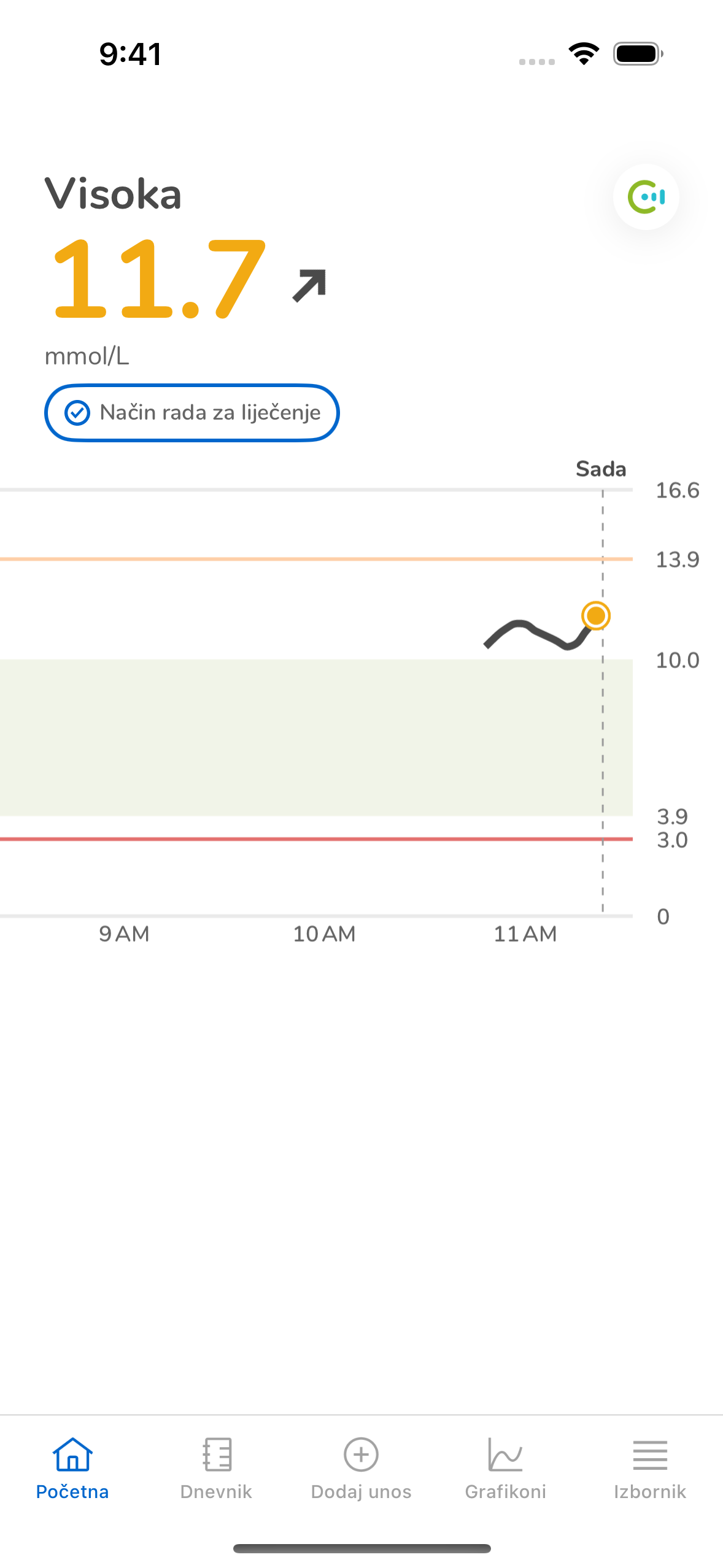Tap the green target range band
The height and width of the screenshot is (1568, 723).
[307, 736]
